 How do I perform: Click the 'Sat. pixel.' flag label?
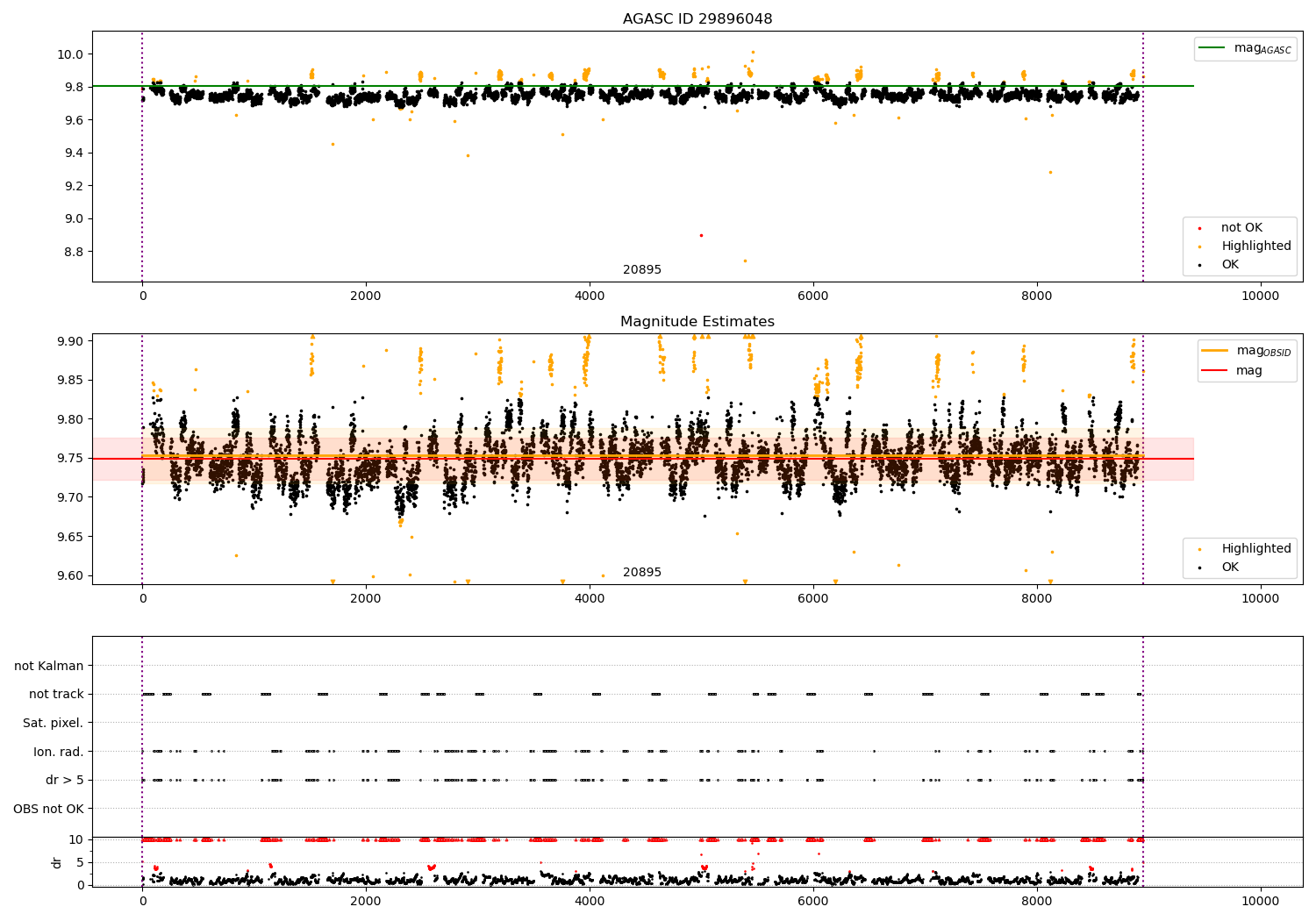[x=54, y=723]
